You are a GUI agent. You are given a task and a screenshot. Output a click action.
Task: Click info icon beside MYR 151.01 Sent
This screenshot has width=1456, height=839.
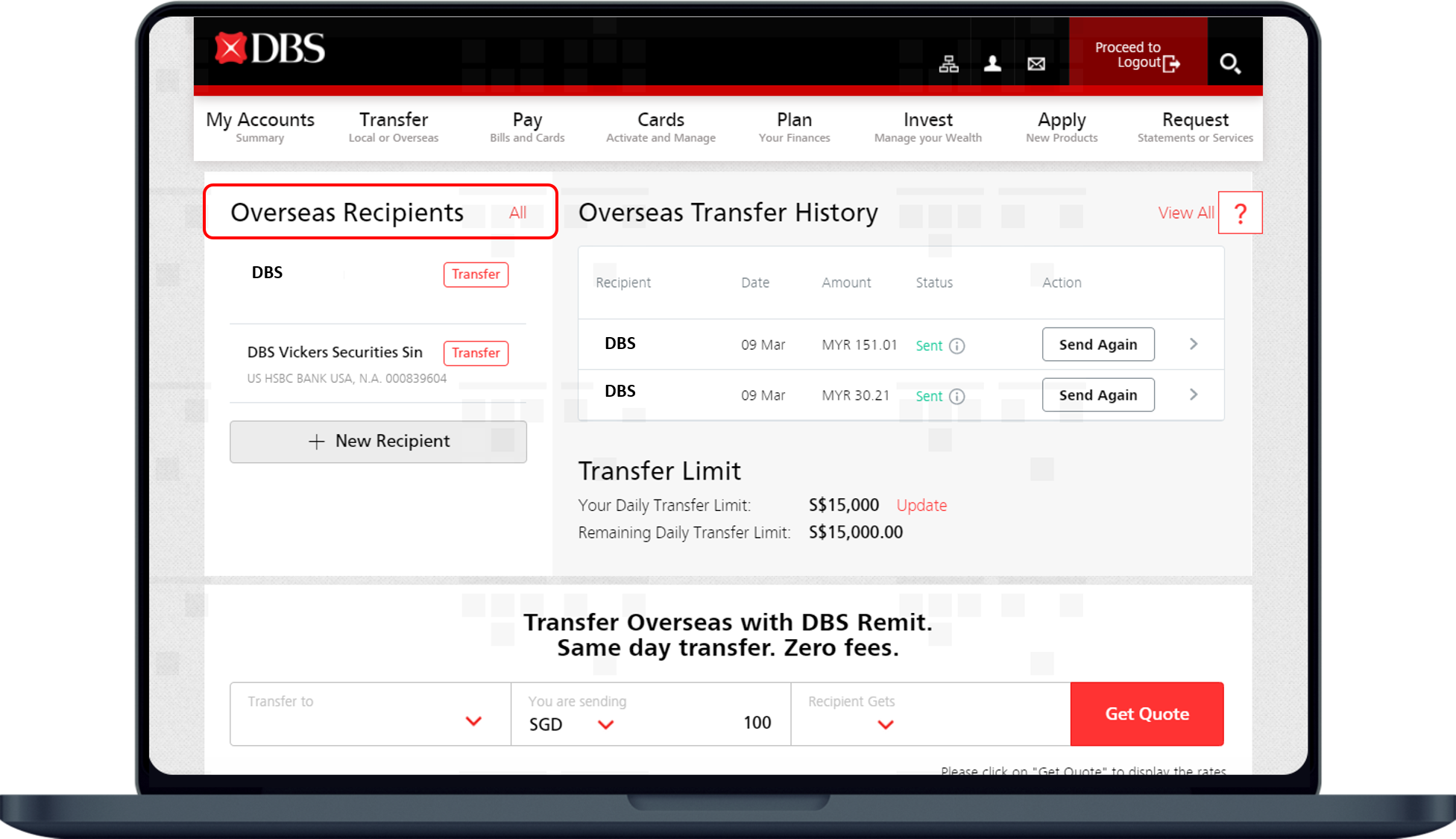[957, 345]
